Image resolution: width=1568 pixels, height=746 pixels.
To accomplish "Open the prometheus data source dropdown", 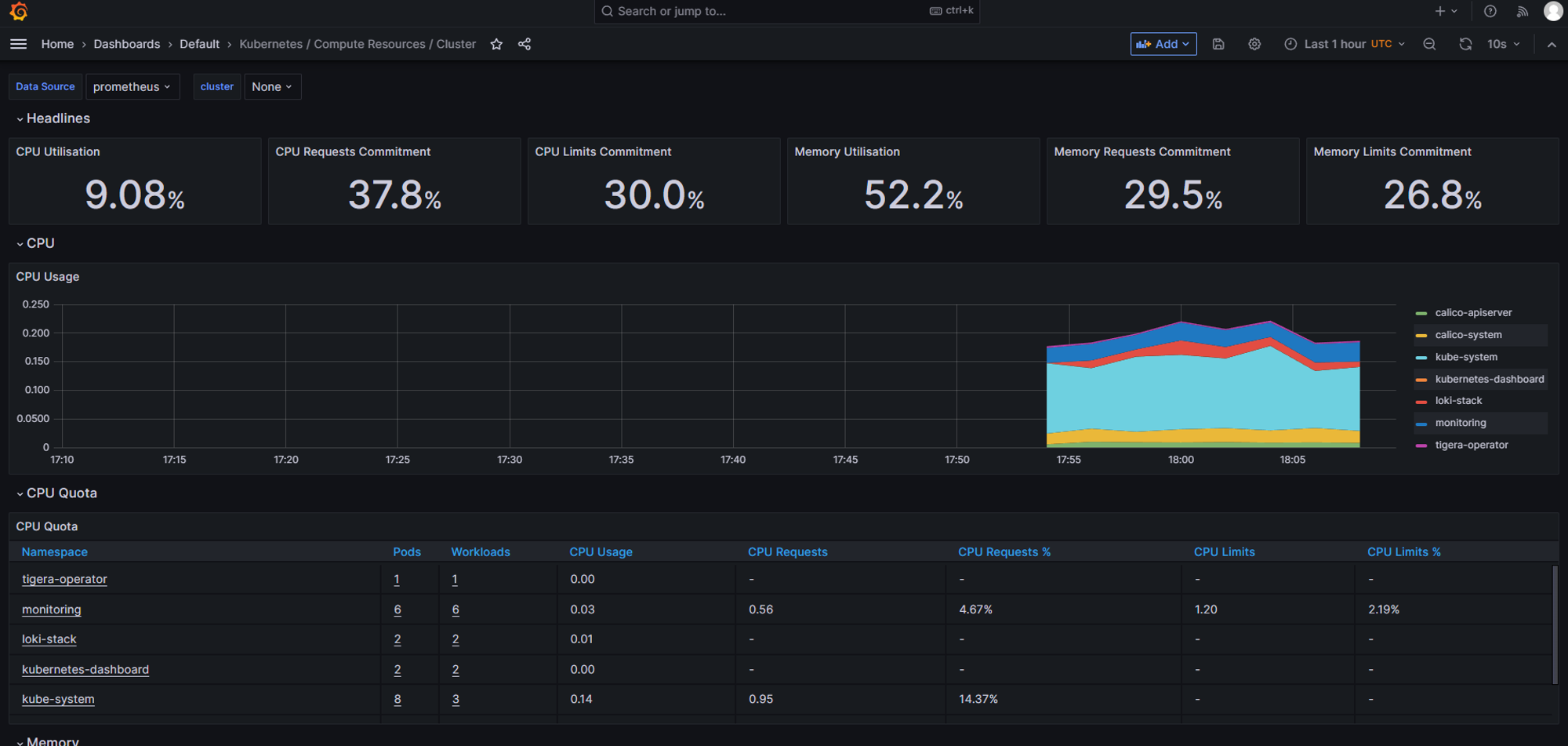I will pyautogui.click(x=132, y=86).
